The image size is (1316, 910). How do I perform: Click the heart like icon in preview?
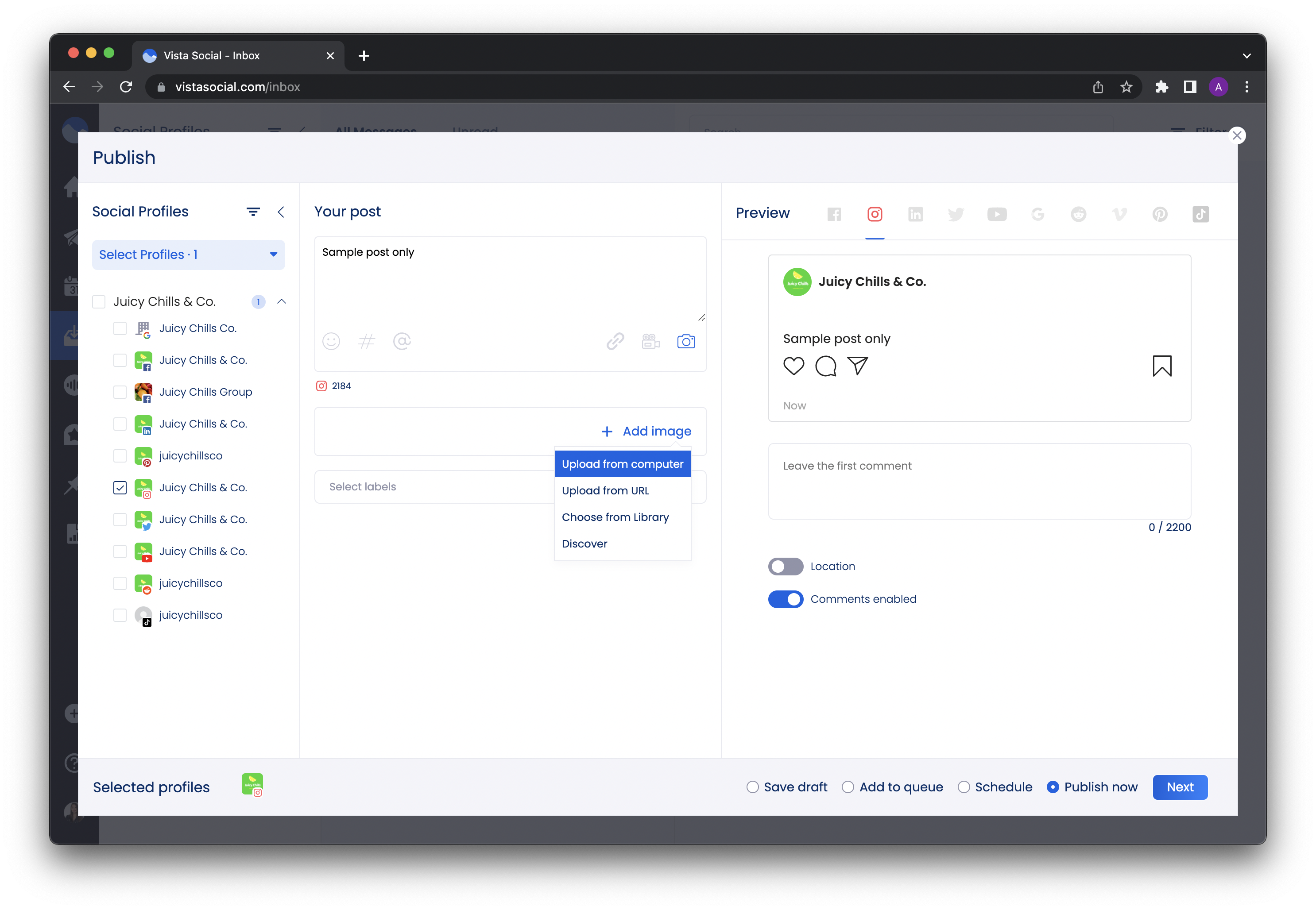[x=793, y=366]
